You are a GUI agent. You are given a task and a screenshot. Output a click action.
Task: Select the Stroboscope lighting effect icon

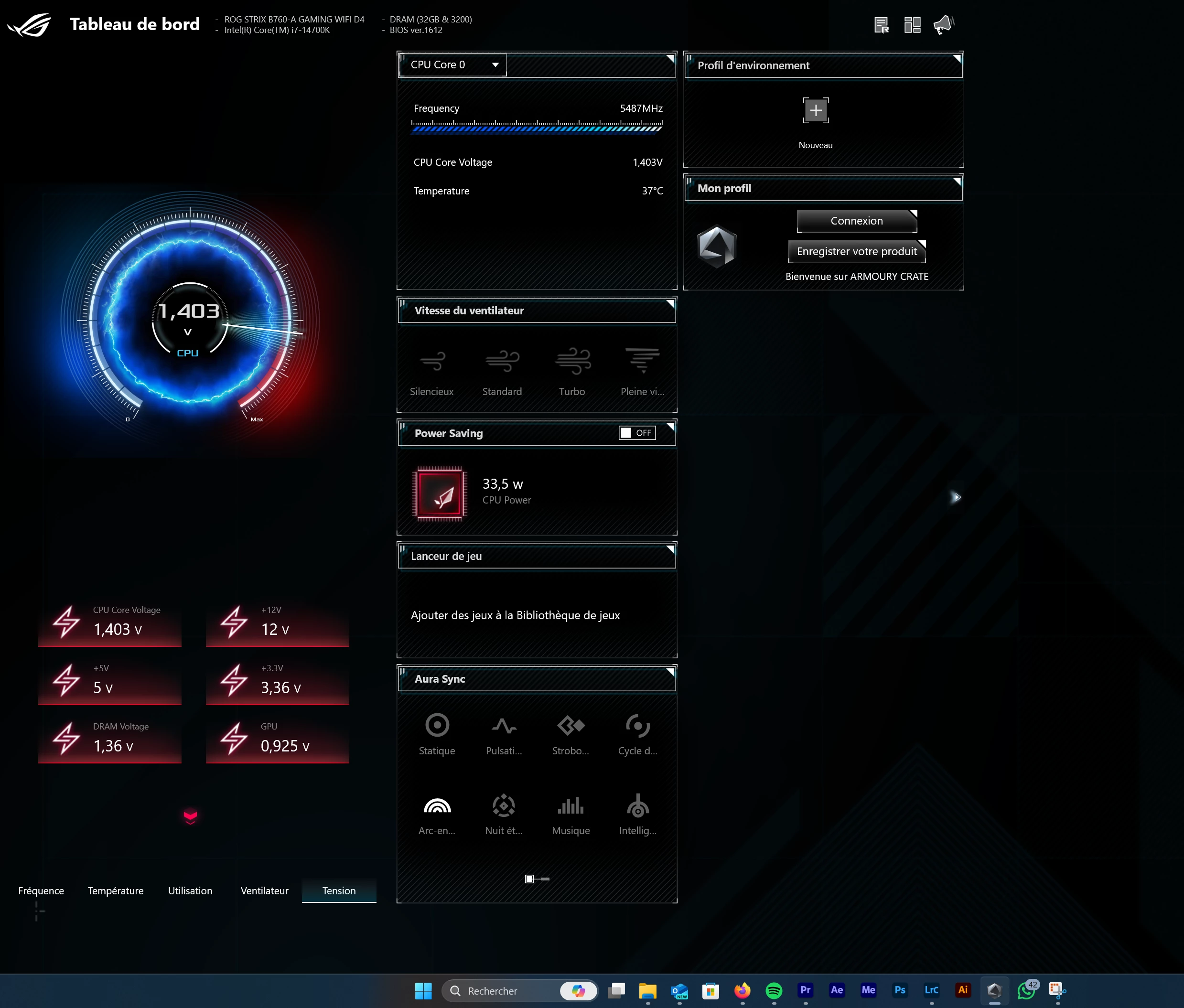pos(570,726)
